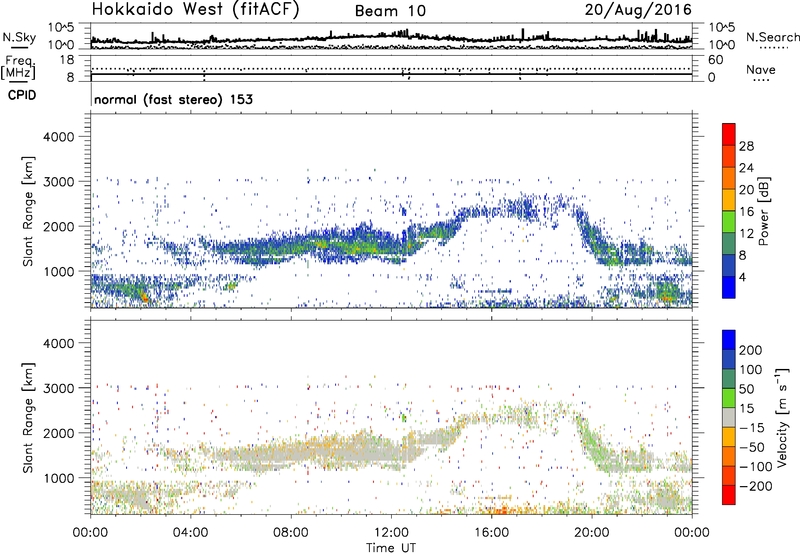Select the Beam 10 label
Image resolution: width=800 pixels, height=554 pixels.
pos(390,11)
